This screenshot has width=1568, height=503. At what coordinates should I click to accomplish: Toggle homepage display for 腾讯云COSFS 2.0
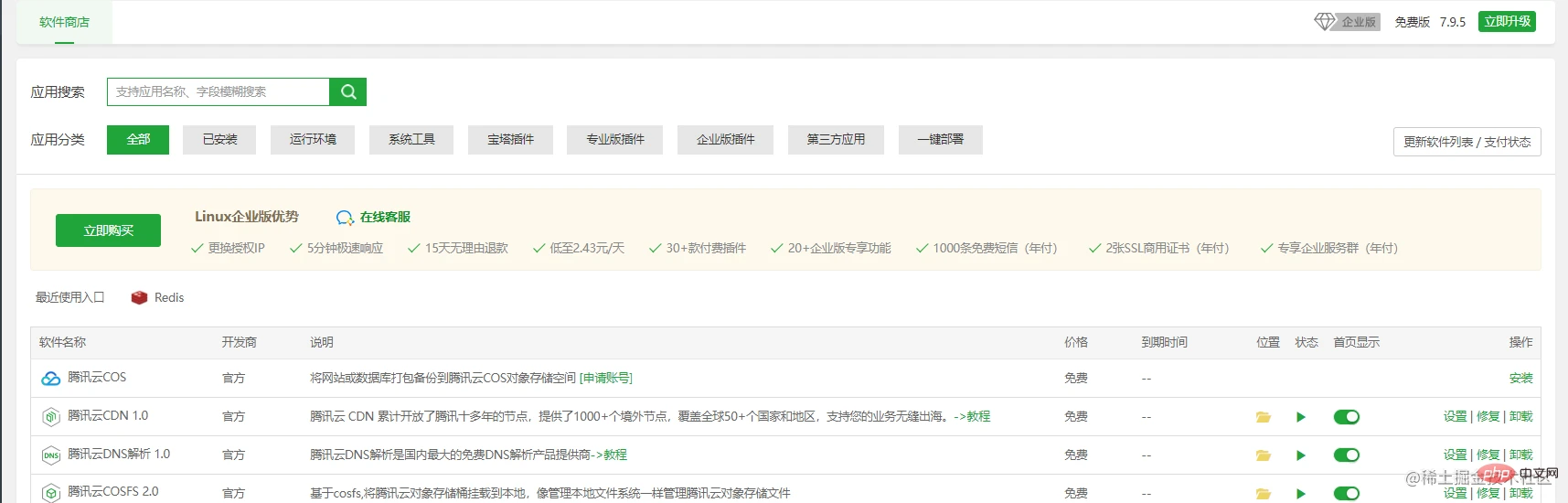(x=1347, y=494)
